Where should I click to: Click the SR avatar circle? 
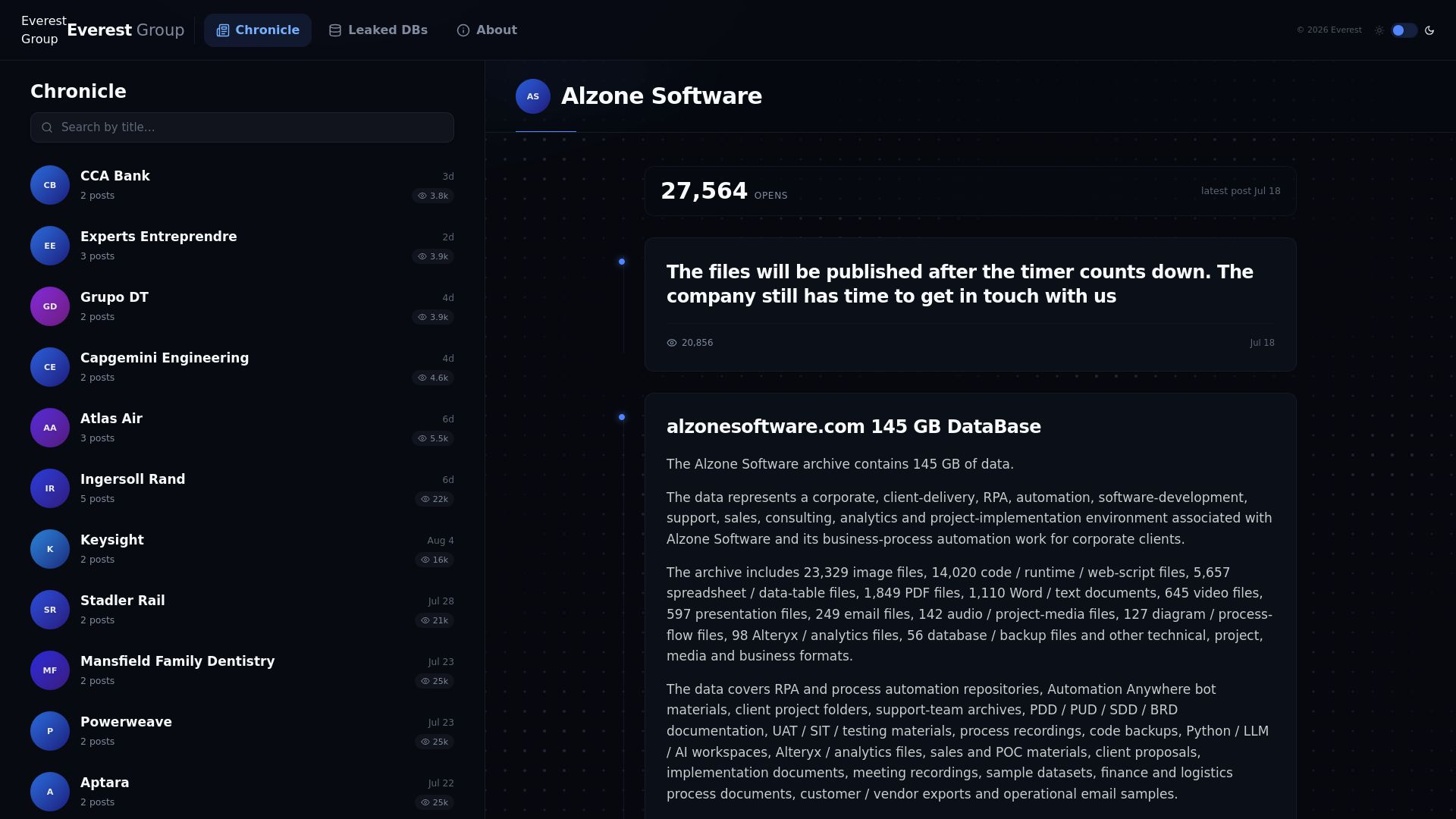coord(50,610)
